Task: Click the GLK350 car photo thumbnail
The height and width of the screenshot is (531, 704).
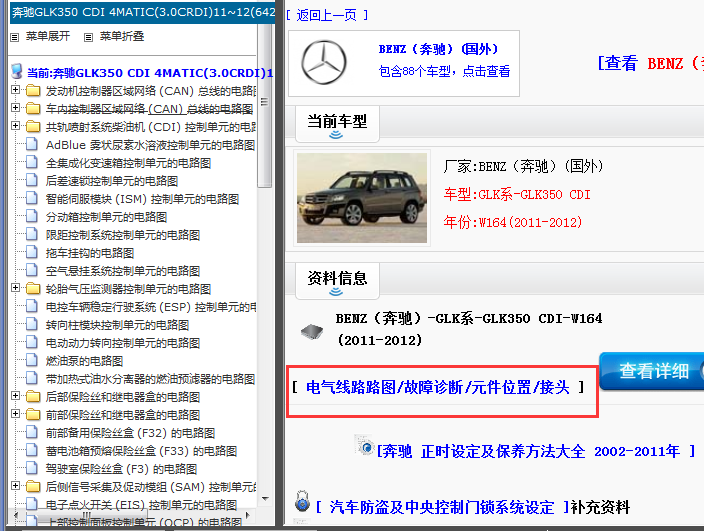Action: (362, 198)
